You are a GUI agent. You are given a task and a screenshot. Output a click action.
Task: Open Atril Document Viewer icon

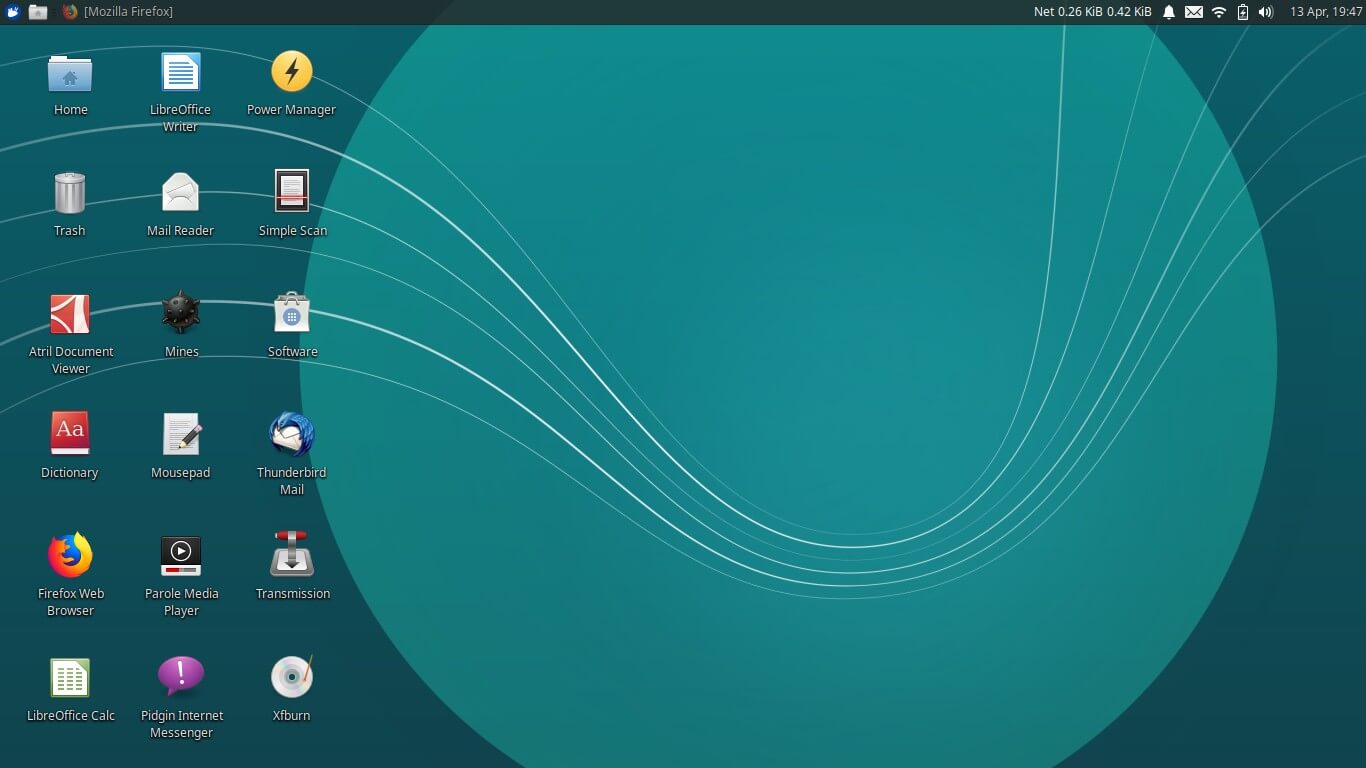coord(70,314)
